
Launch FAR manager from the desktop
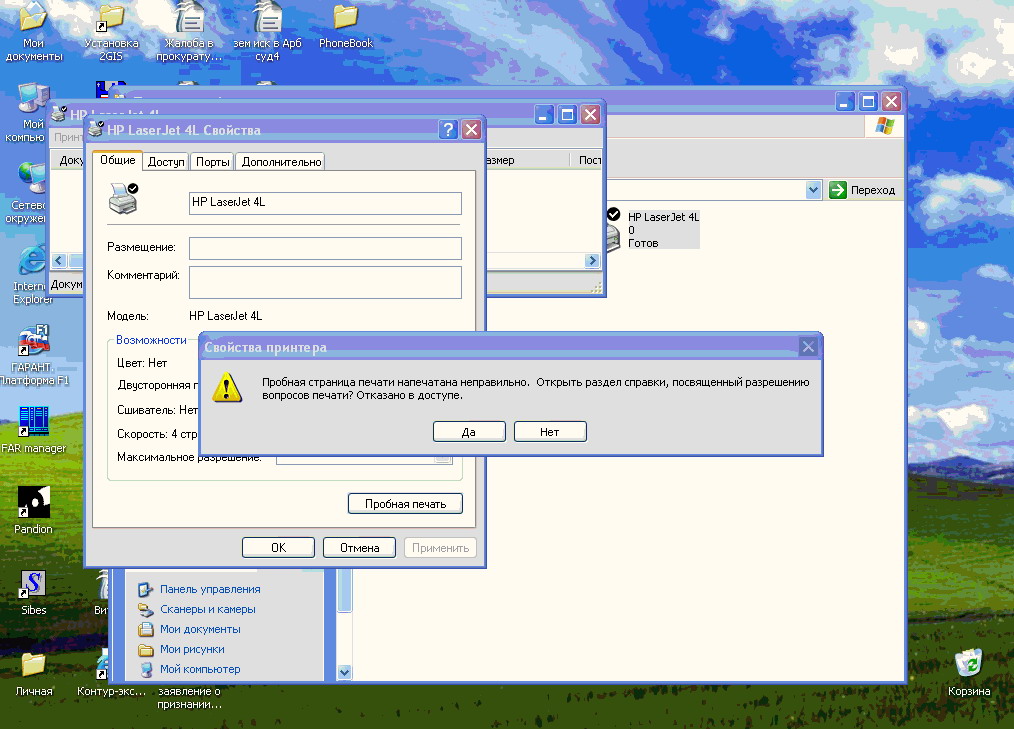tap(34, 430)
